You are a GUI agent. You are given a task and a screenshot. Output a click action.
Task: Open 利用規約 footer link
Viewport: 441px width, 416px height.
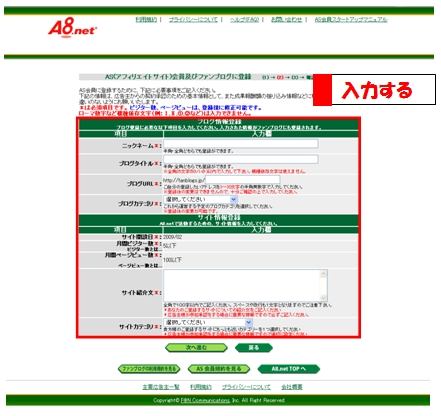tap(201, 387)
